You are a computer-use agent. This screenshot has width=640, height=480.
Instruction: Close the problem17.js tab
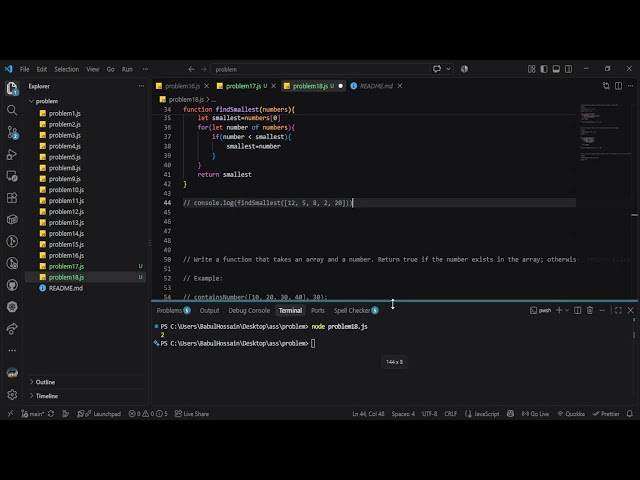[x=273, y=86]
